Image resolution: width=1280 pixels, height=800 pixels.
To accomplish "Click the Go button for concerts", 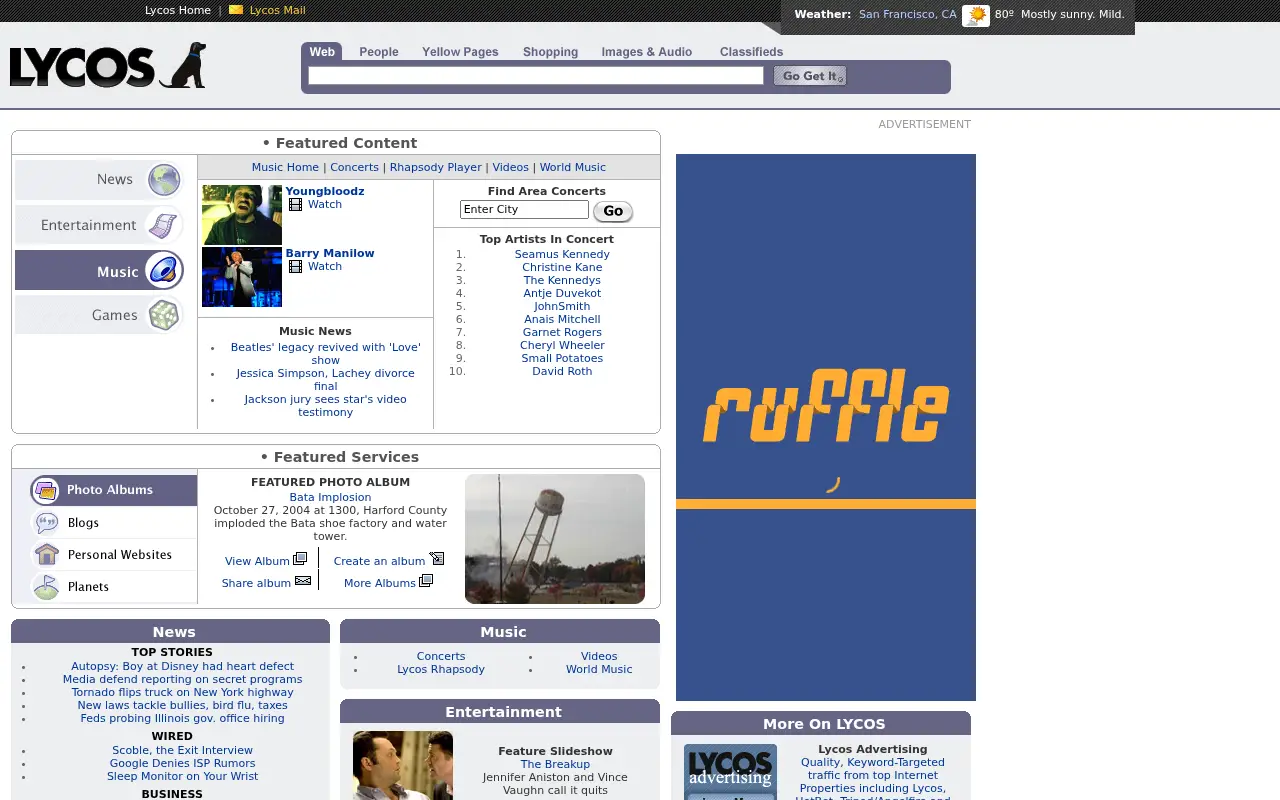I will click(613, 211).
